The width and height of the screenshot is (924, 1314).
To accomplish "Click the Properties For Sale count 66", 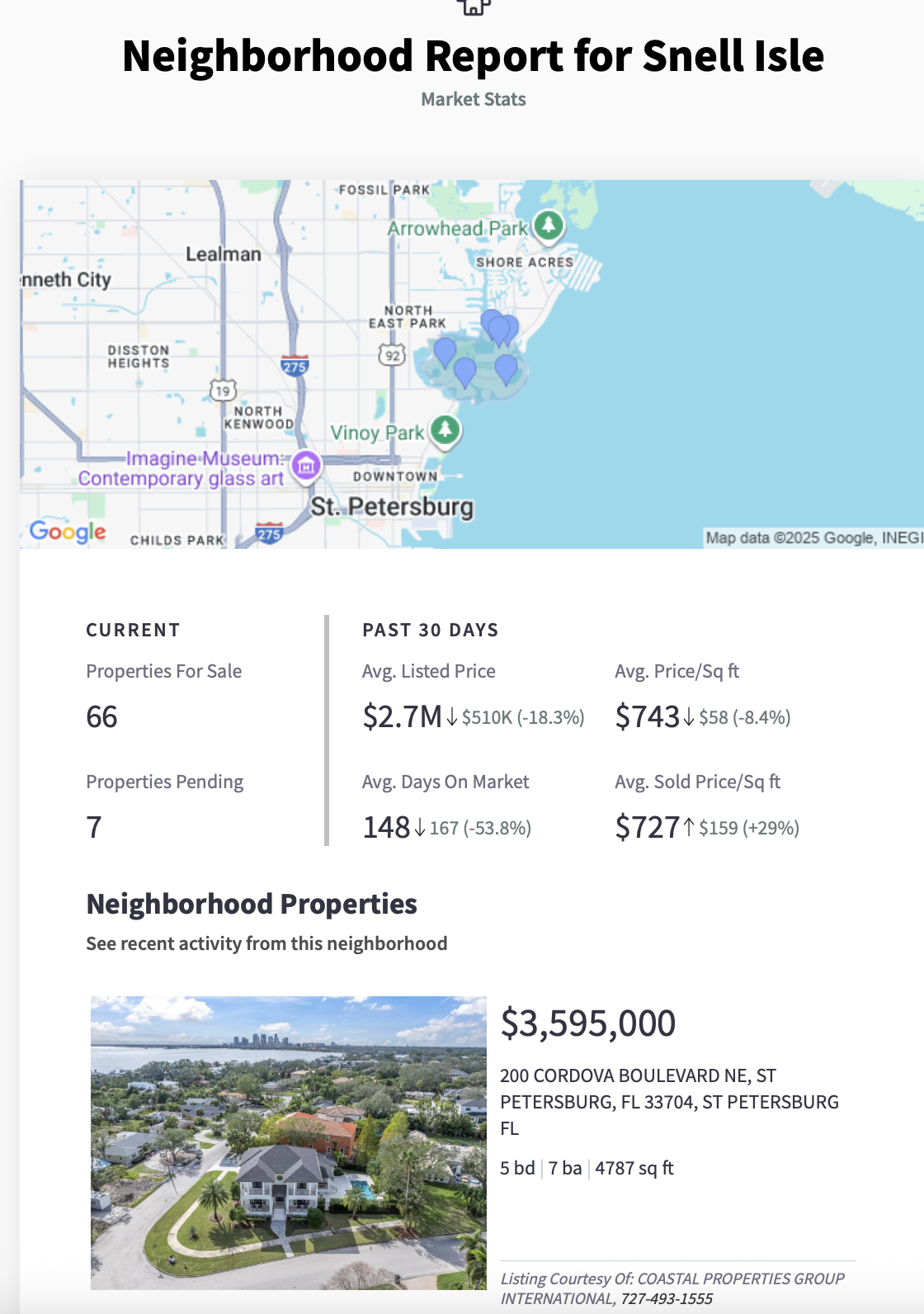I will pyautogui.click(x=101, y=716).
